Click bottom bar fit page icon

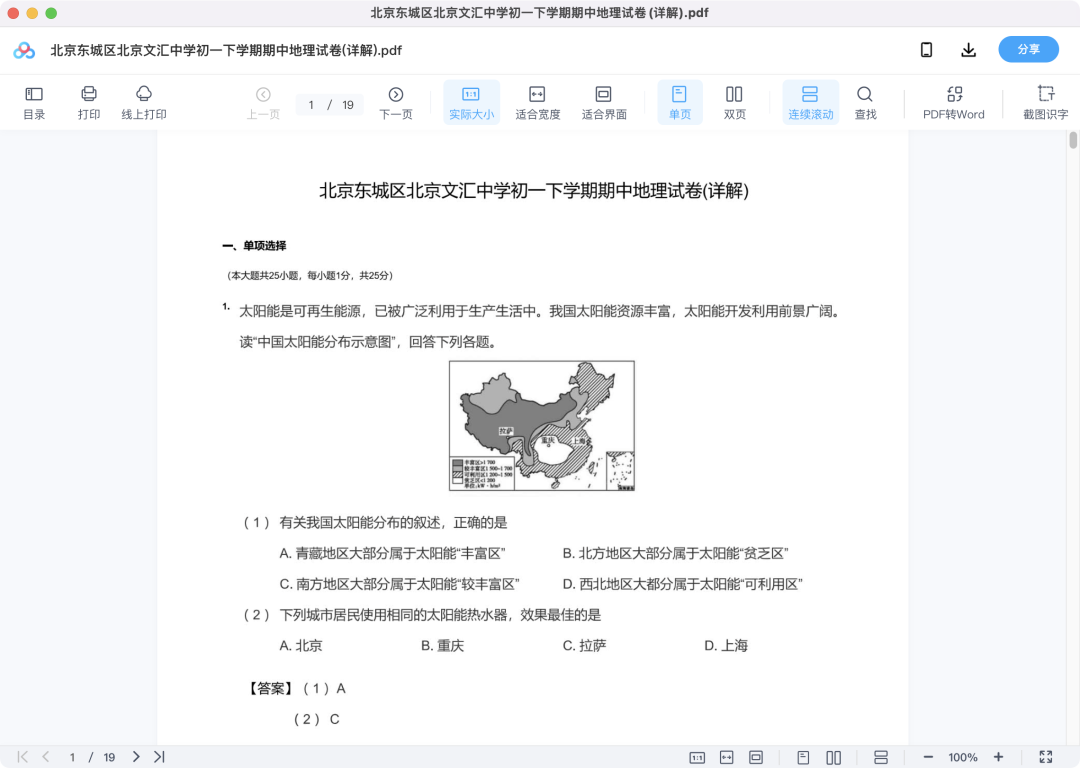[756, 758]
